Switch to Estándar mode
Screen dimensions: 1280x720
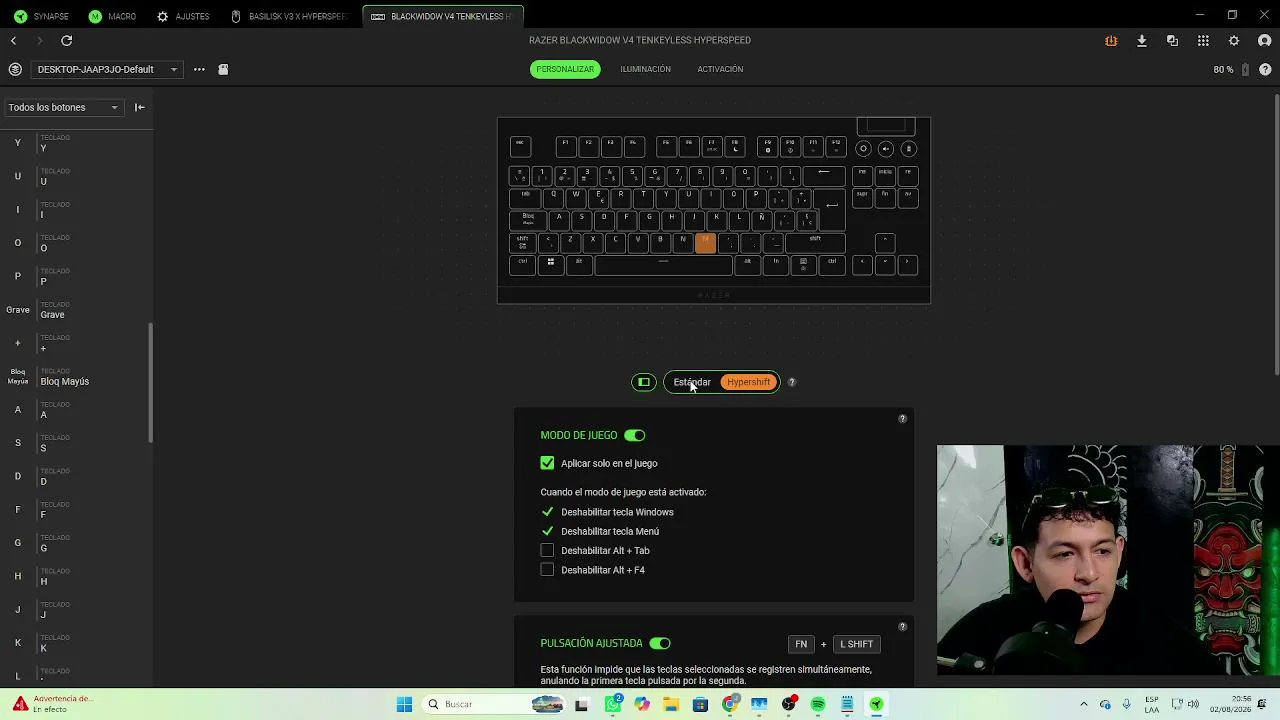coord(692,382)
